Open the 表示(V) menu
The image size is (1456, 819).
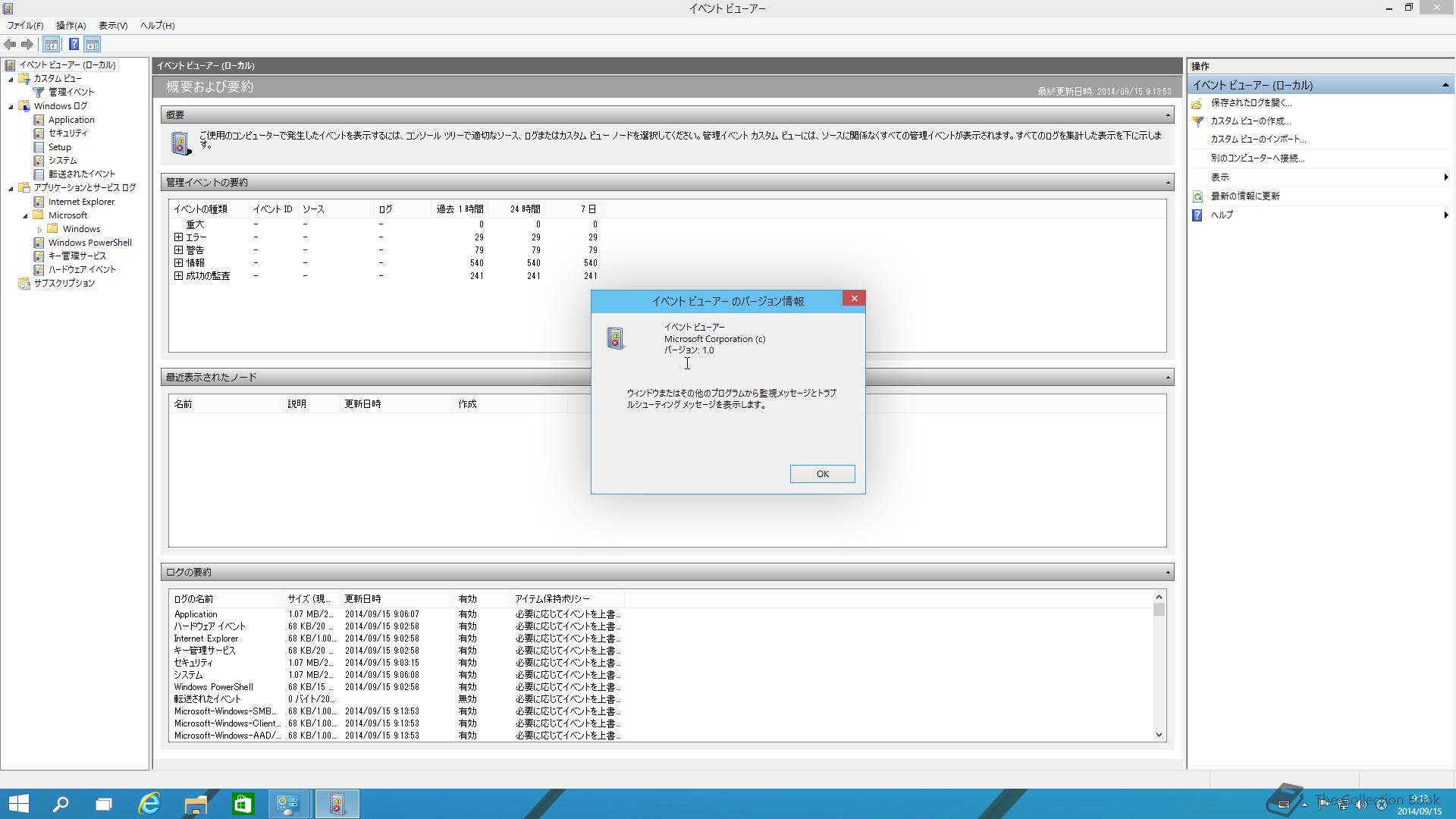113,26
